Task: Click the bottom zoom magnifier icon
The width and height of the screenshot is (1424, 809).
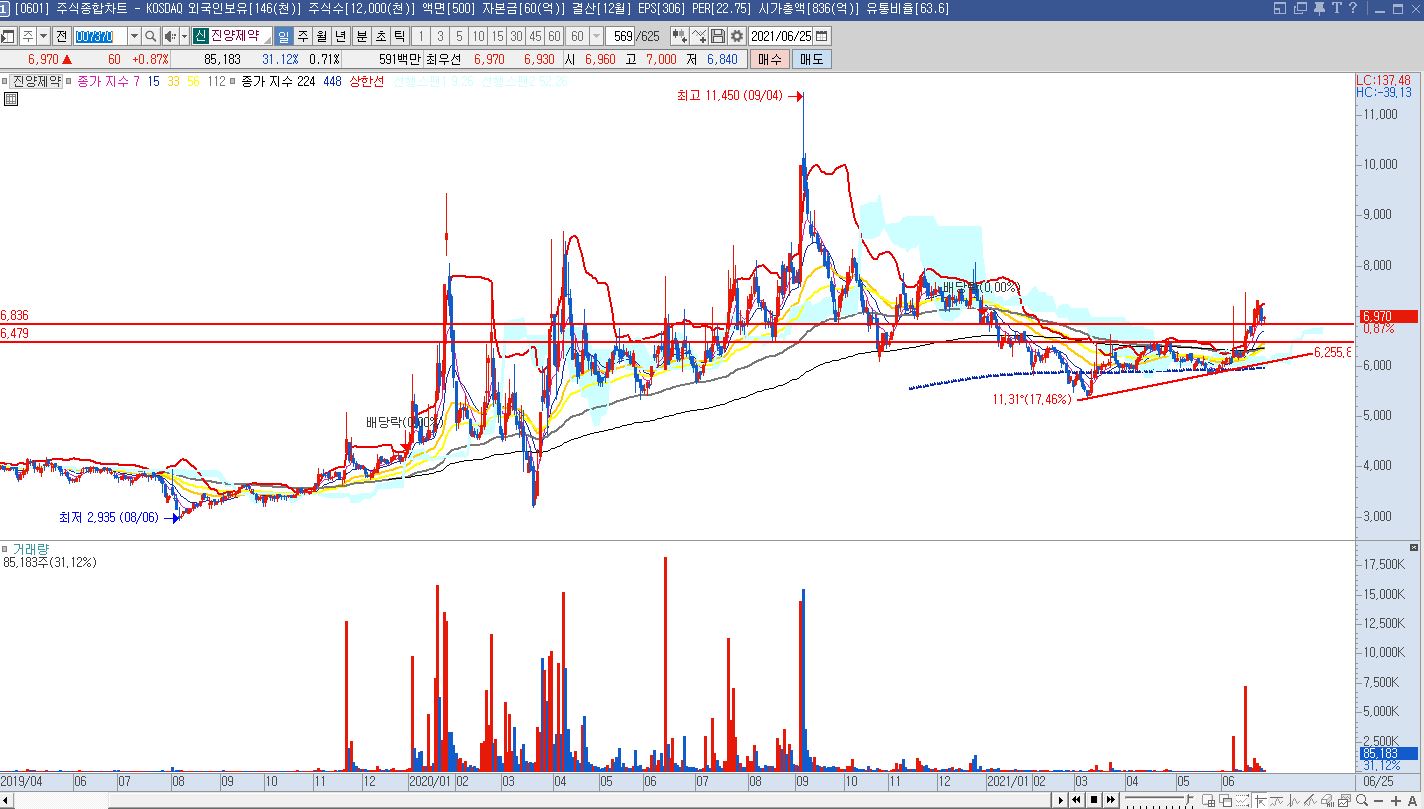Action: [x=1361, y=800]
